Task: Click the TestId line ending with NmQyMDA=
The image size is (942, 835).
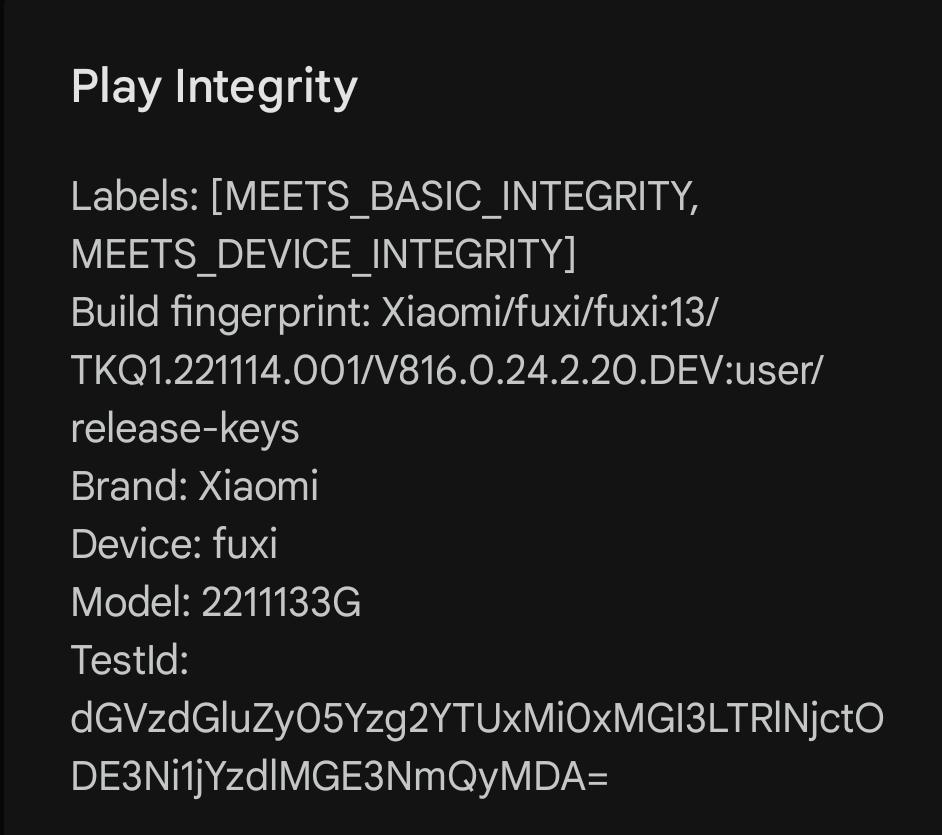Action: (x=339, y=777)
